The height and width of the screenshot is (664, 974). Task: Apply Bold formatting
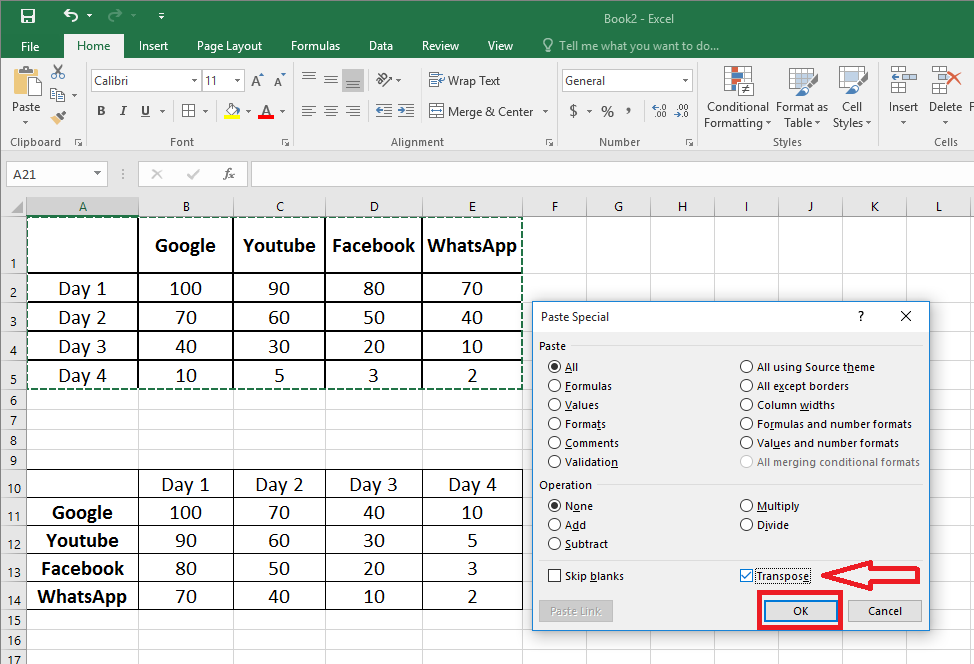tap(100, 111)
